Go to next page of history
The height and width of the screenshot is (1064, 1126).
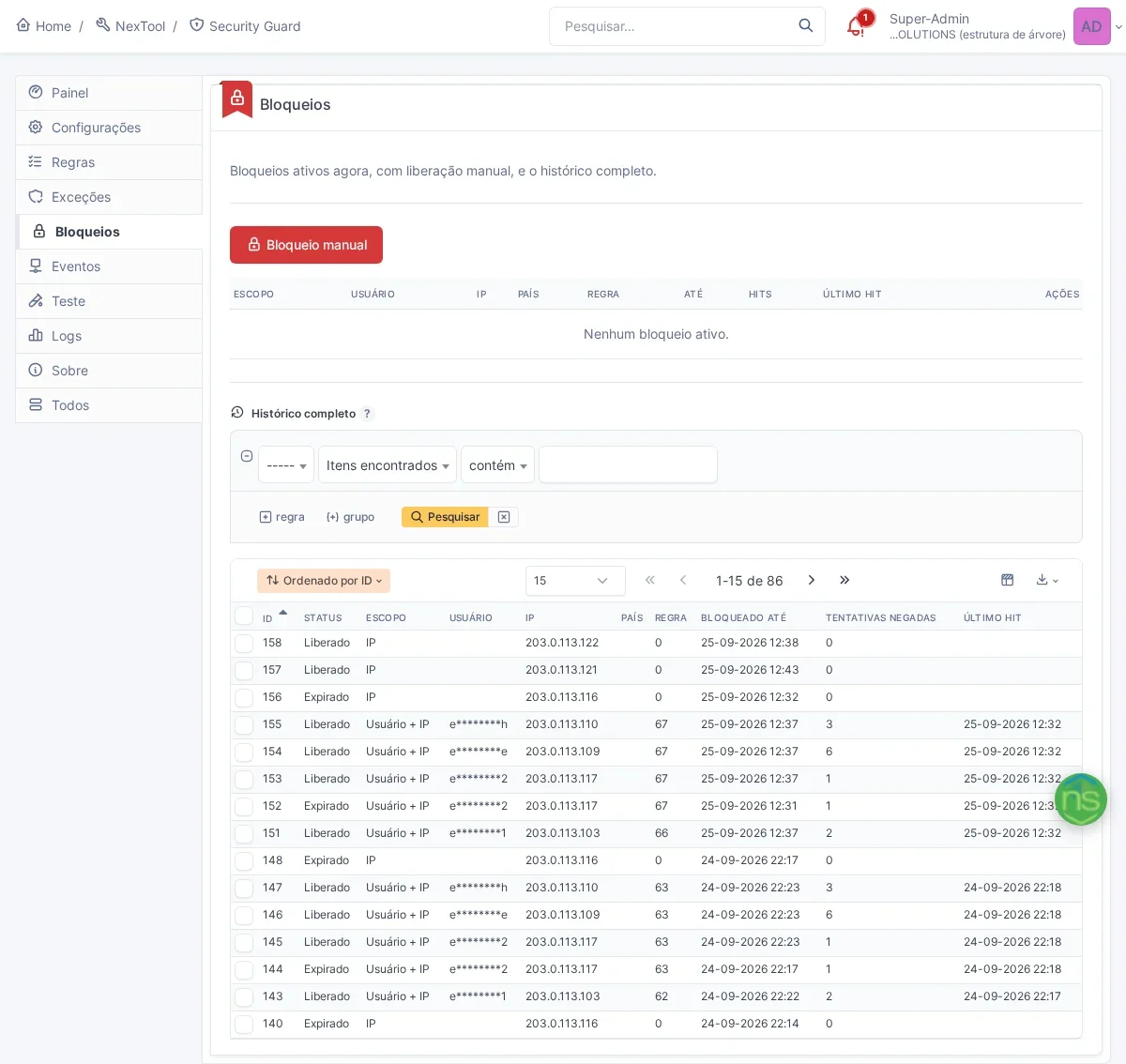point(812,581)
